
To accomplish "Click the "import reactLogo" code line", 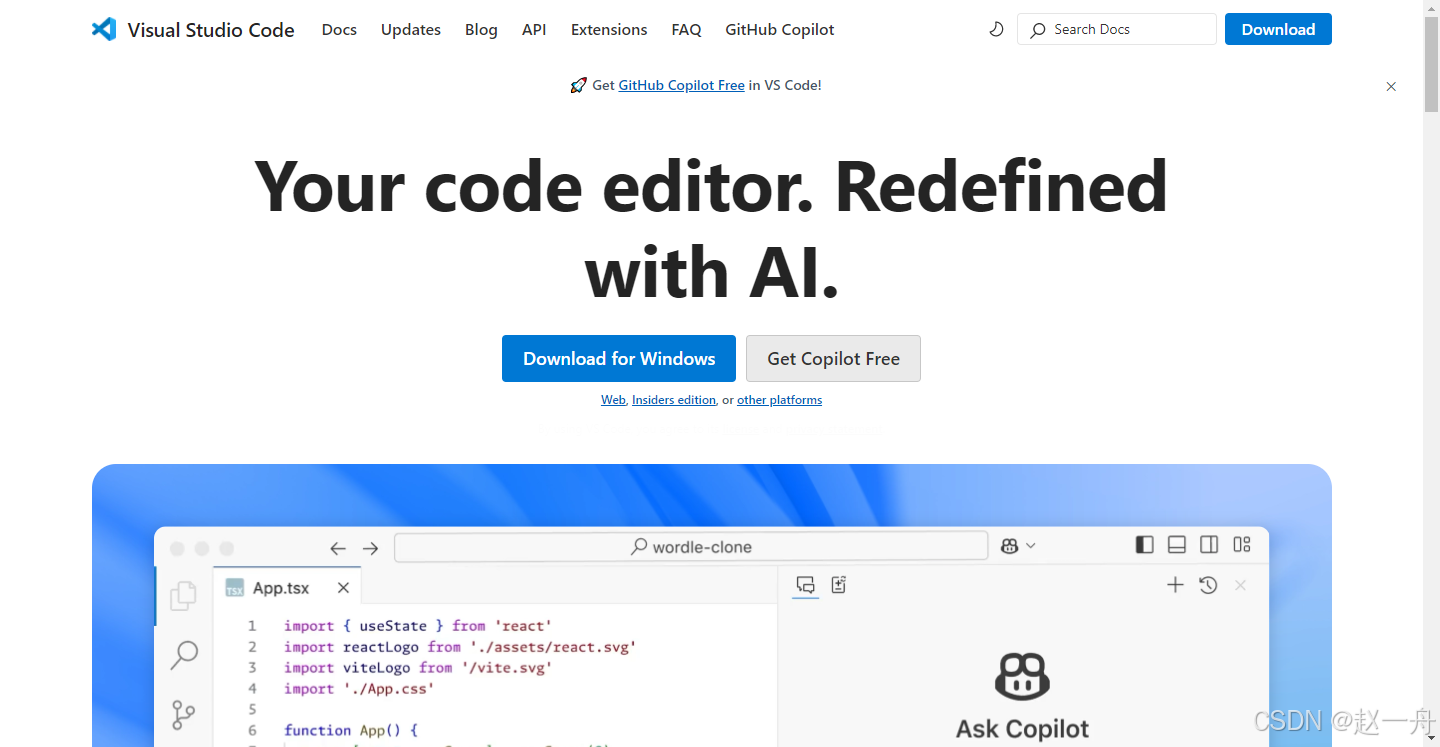I will 460,647.
